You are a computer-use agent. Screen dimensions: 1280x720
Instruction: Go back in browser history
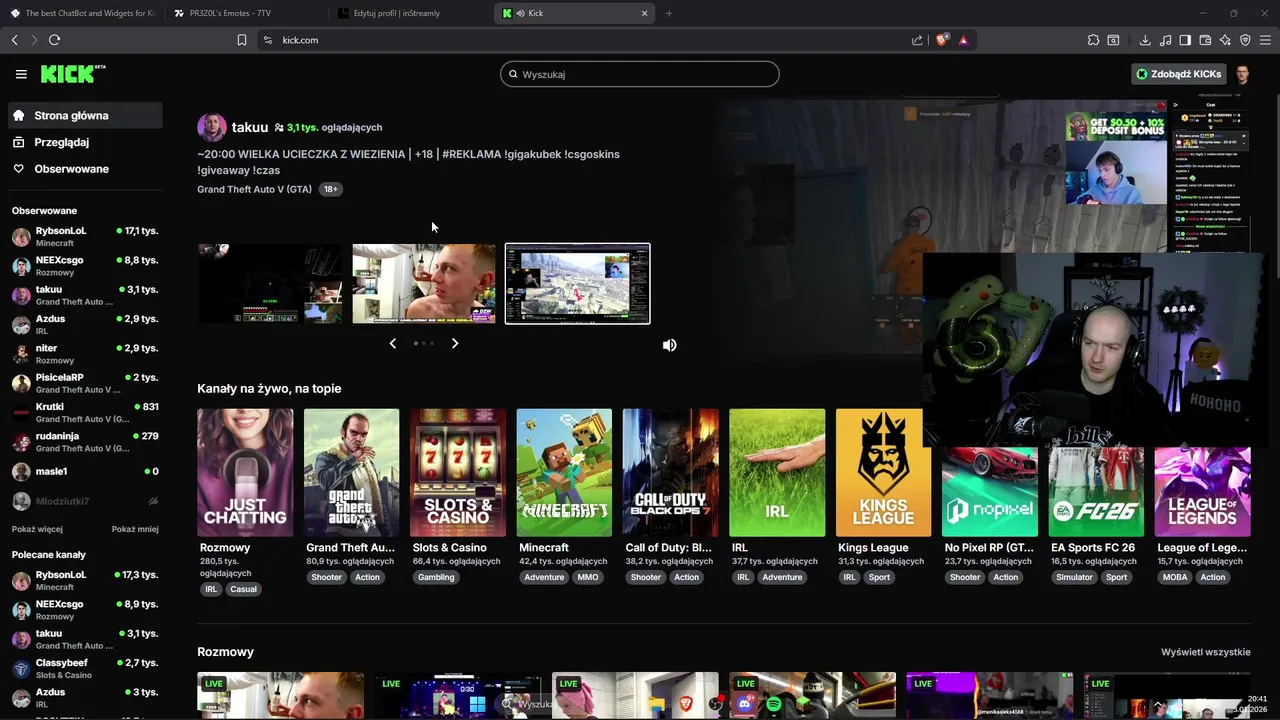(14, 40)
